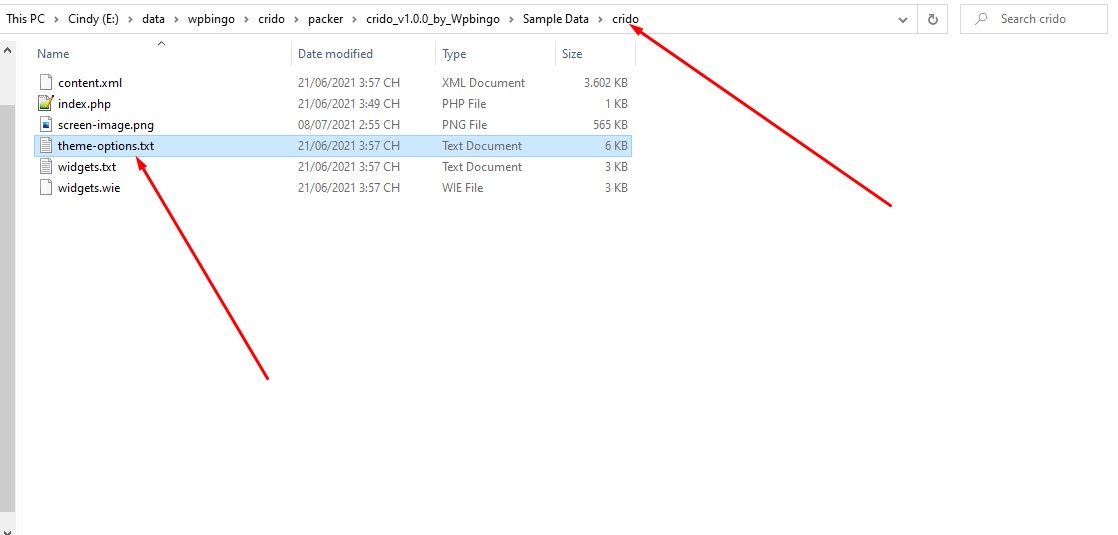Click the magnifier icon in search box
1118x535 pixels.
(x=981, y=19)
